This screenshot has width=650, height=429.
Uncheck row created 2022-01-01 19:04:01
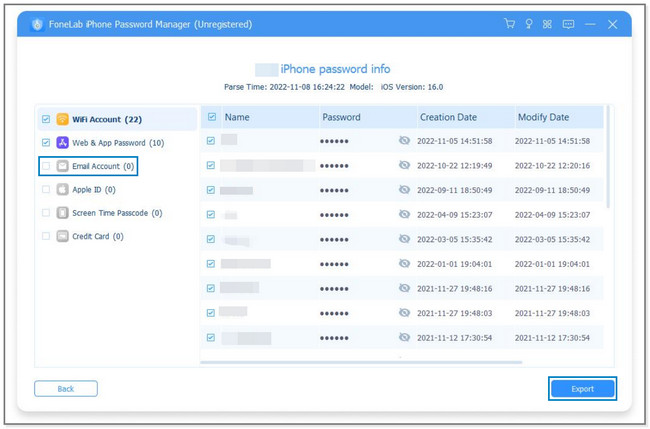pos(211,264)
